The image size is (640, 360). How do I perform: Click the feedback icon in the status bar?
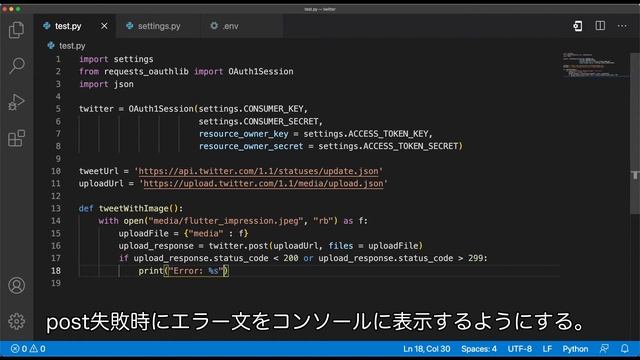(604, 349)
